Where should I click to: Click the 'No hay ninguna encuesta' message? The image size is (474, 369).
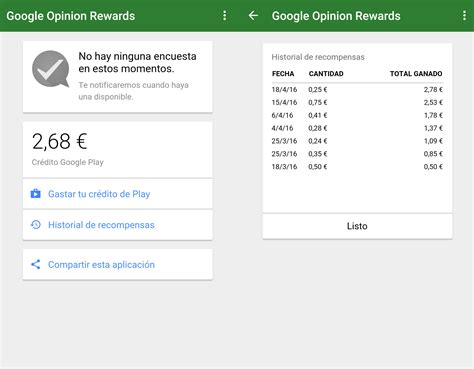tap(137, 62)
